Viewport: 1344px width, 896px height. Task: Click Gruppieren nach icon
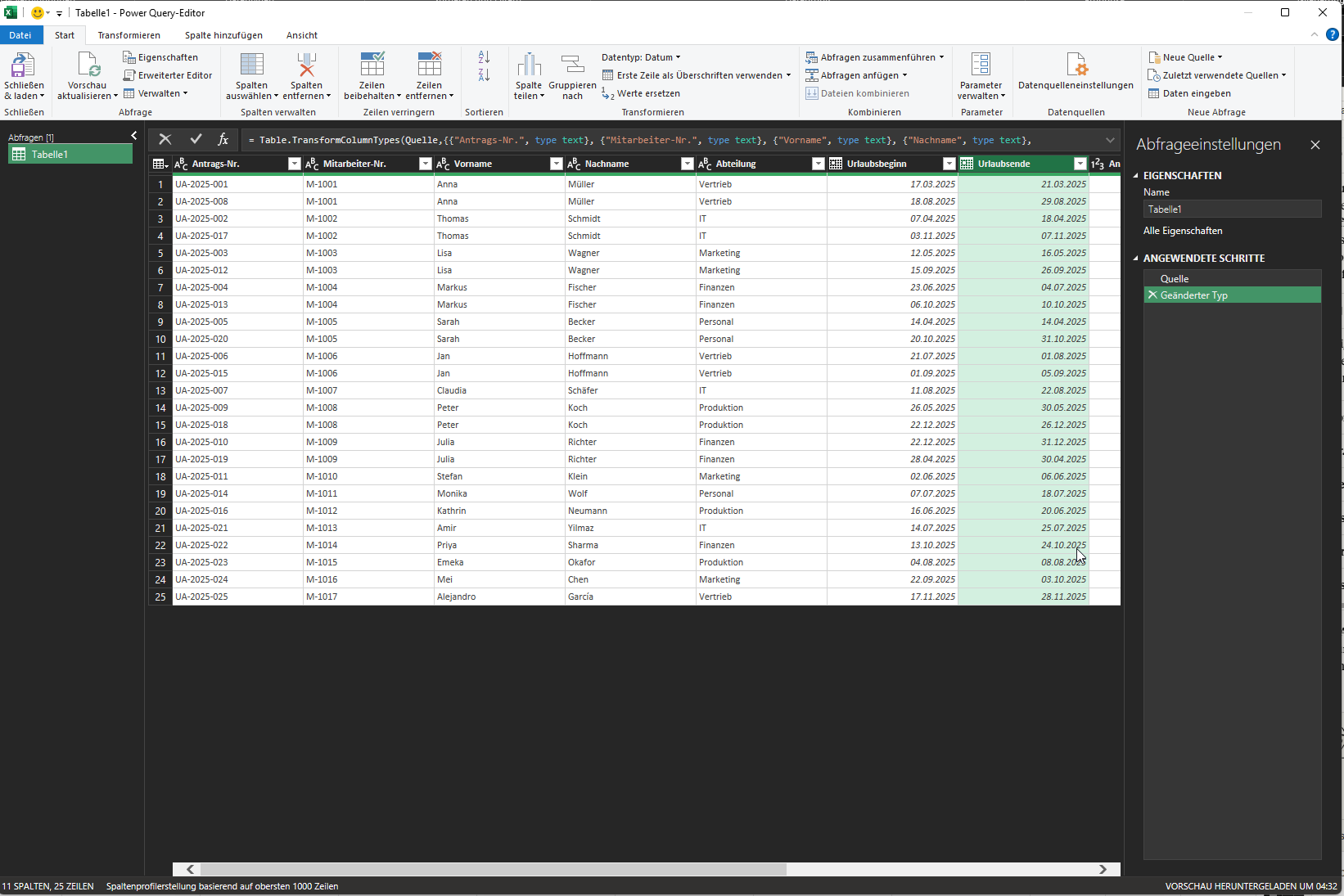(572, 65)
